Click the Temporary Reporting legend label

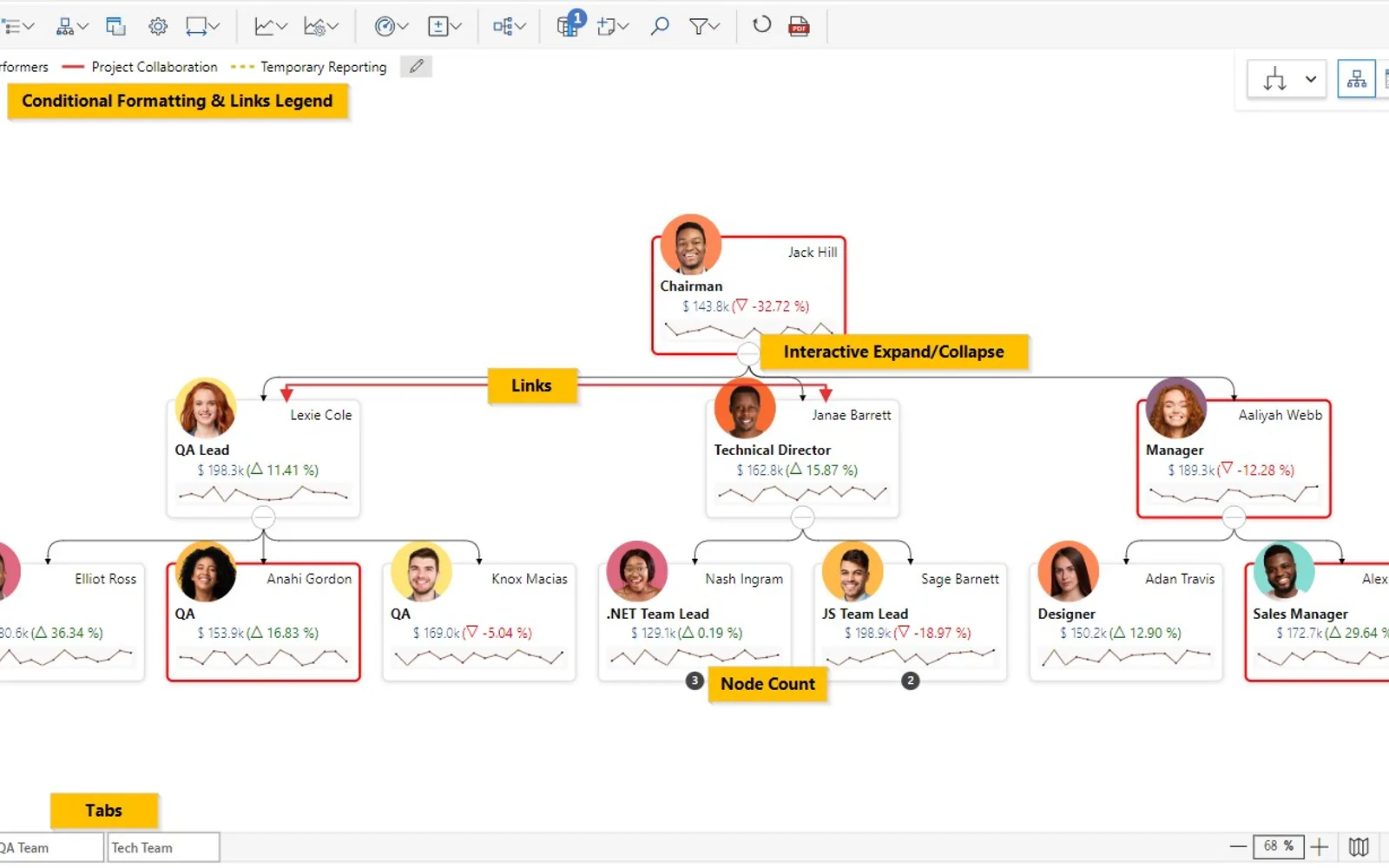pyautogui.click(x=324, y=67)
